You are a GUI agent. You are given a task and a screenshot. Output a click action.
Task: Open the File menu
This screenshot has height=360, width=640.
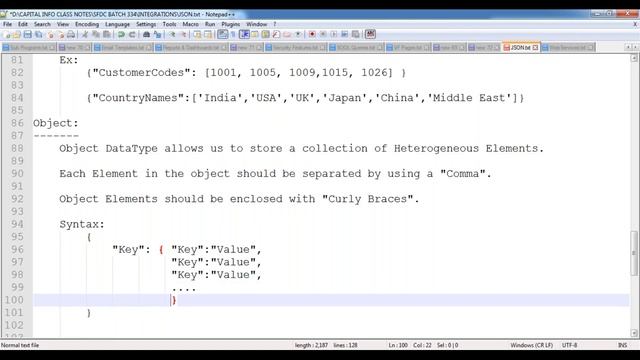pyautogui.click(x=7, y=24)
